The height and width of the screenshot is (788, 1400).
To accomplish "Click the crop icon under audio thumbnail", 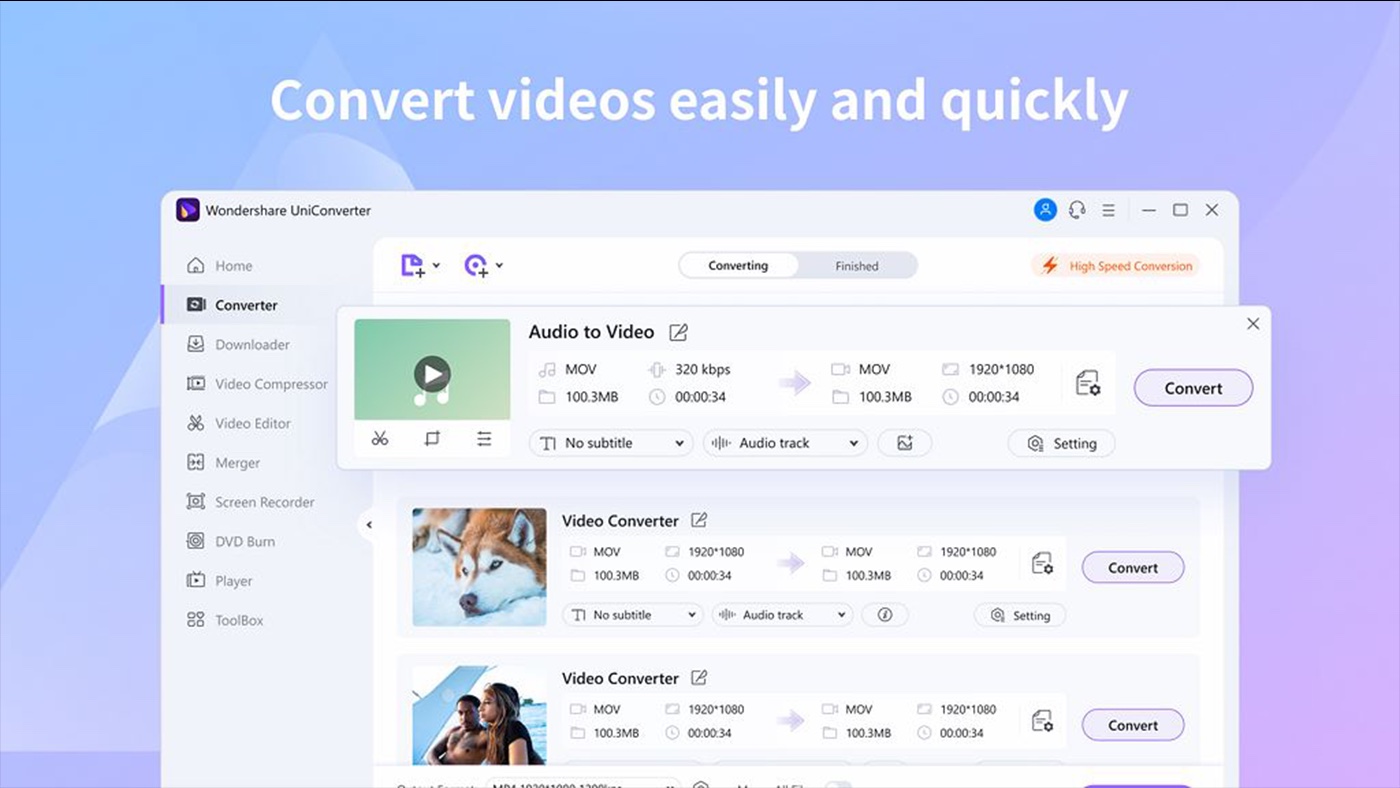I will pos(432,439).
